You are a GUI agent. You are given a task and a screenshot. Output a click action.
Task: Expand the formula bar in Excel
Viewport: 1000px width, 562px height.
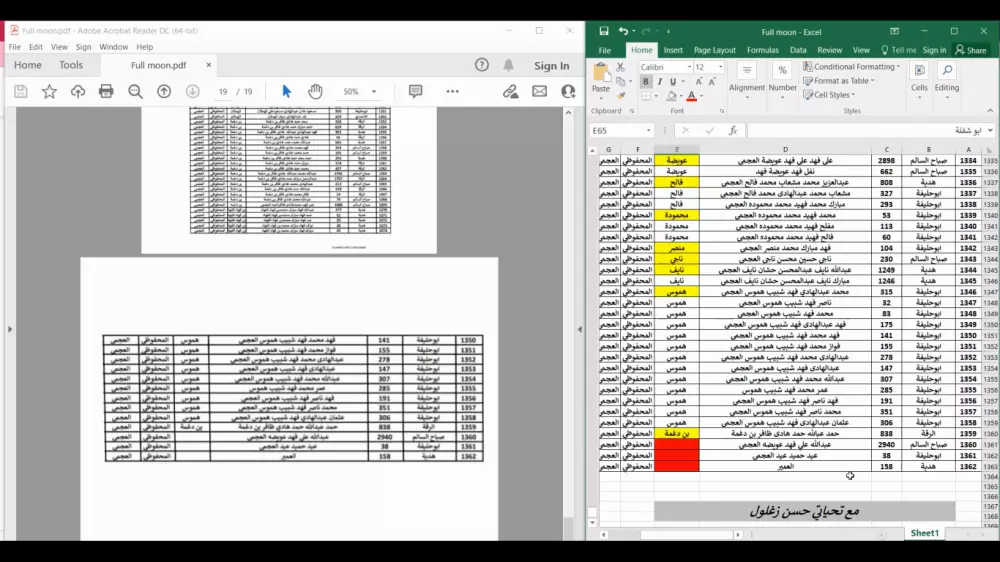[x=990, y=130]
